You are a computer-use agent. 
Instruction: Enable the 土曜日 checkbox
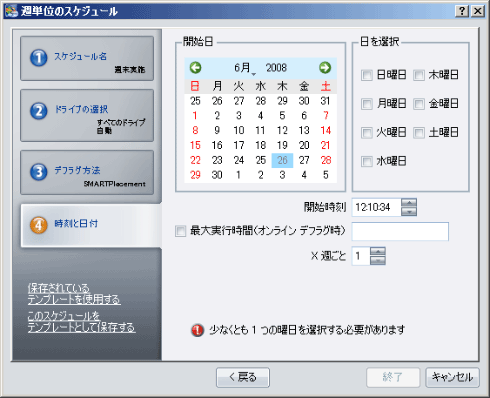pyautogui.click(x=419, y=133)
